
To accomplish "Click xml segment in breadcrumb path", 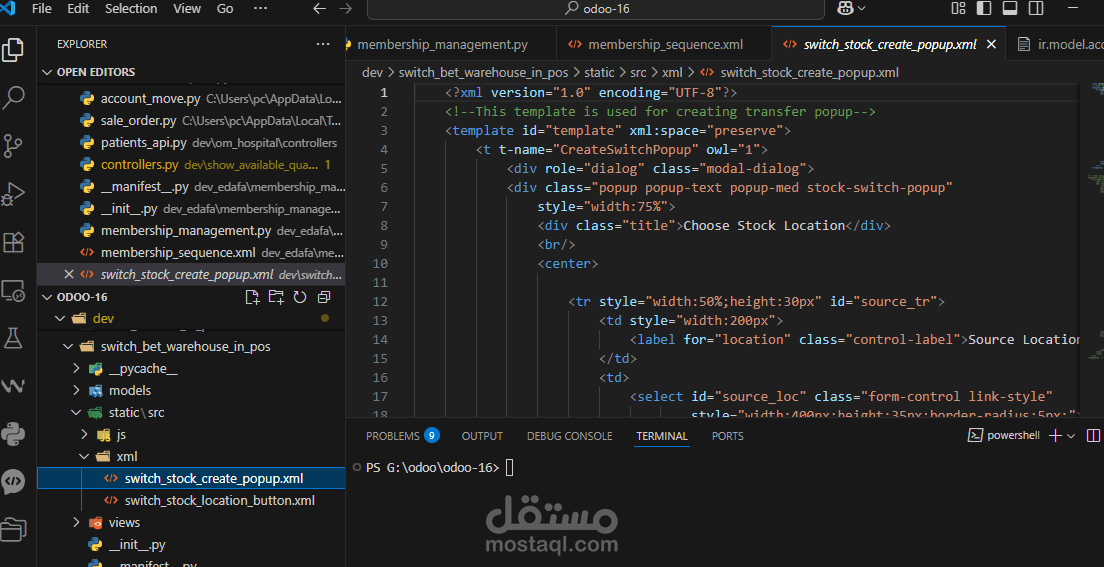I will point(672,73).
